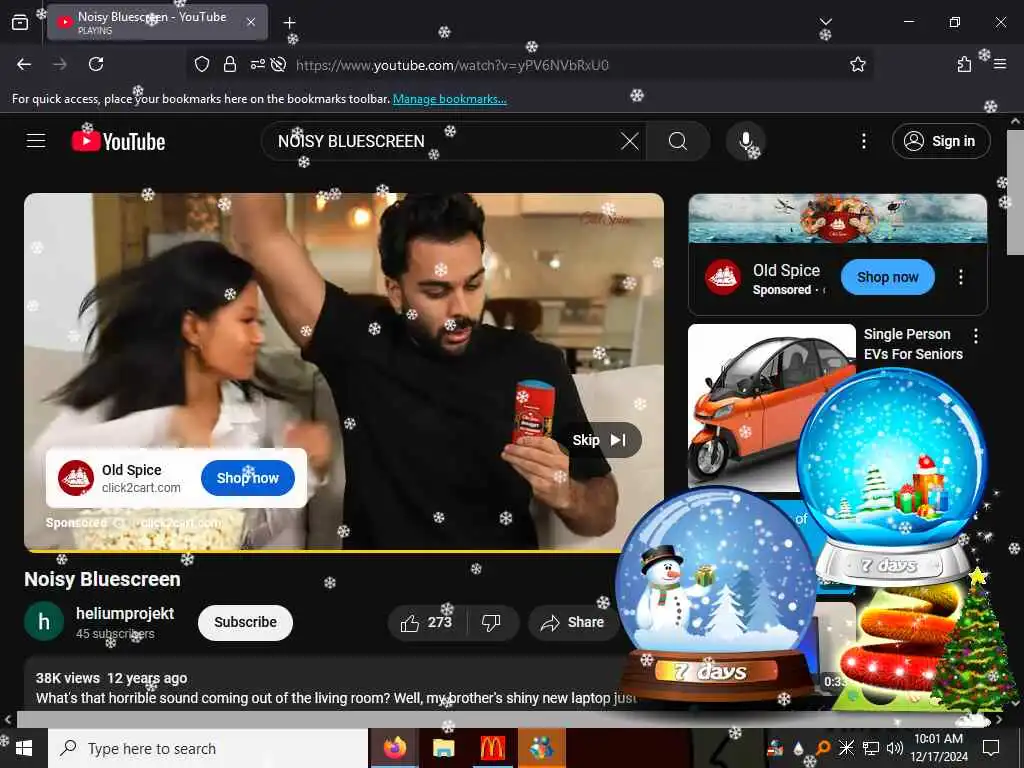Click the gifts snow globe widget
1024x768 pixels.
(x=893, y=477)
